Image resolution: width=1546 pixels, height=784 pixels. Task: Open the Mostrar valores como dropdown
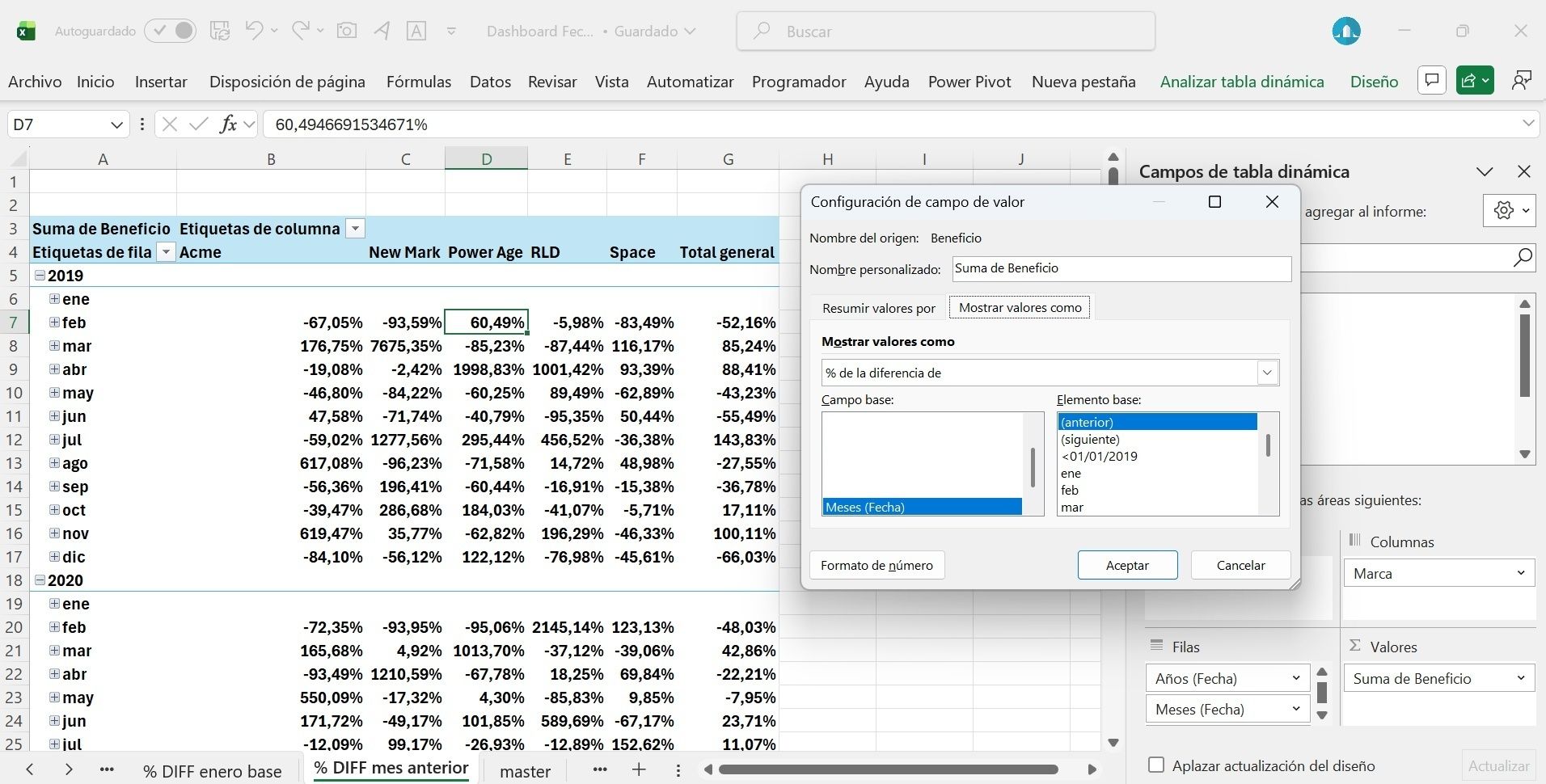(x=1267, y=373)
